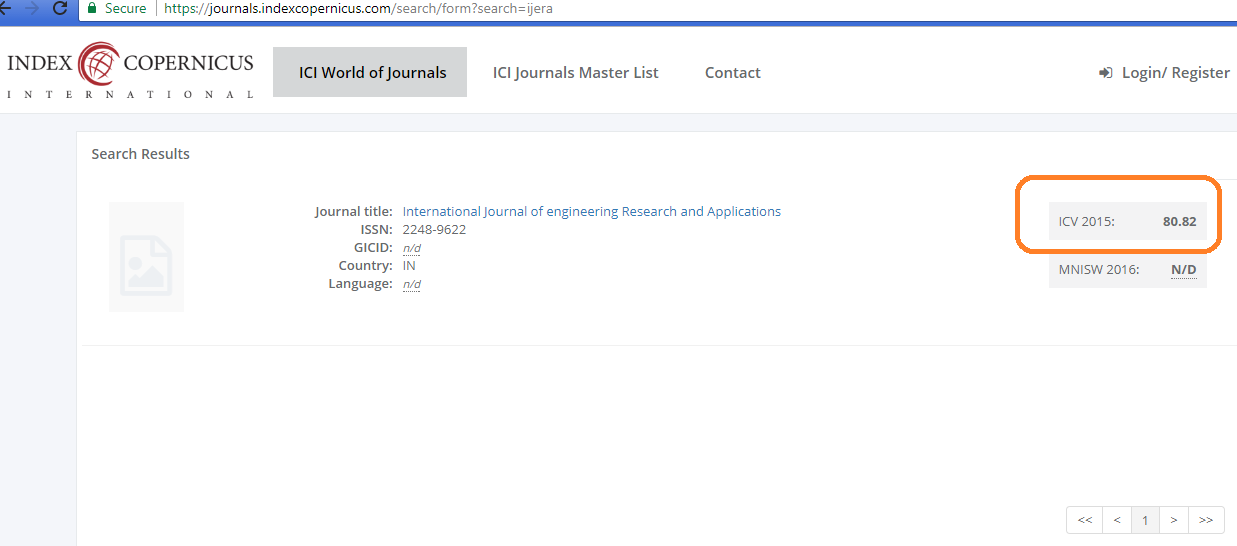1237x546 pixels.
Task: Click the Login/ Register link
Action: pos(1176,72)
